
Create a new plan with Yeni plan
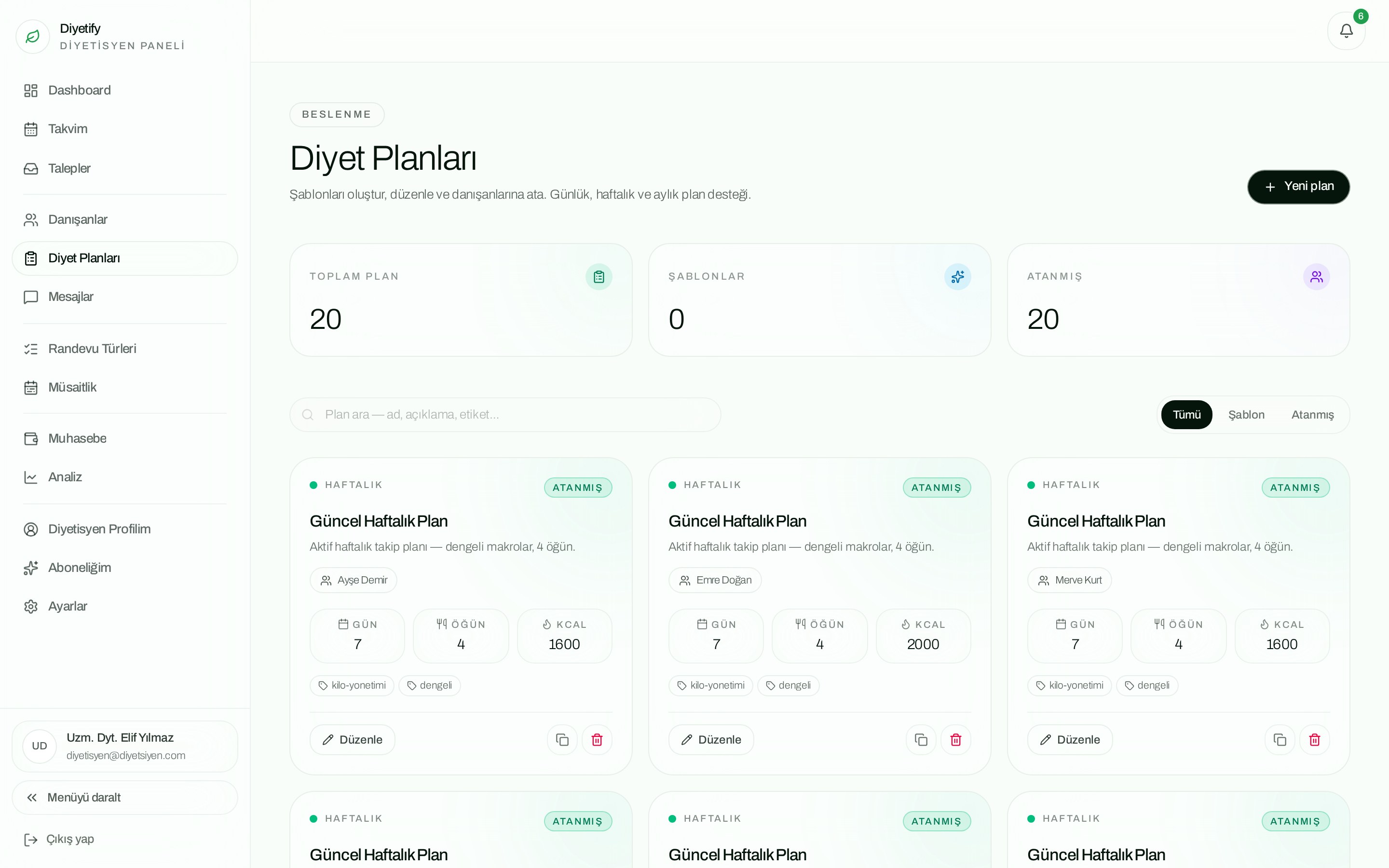1298,187
